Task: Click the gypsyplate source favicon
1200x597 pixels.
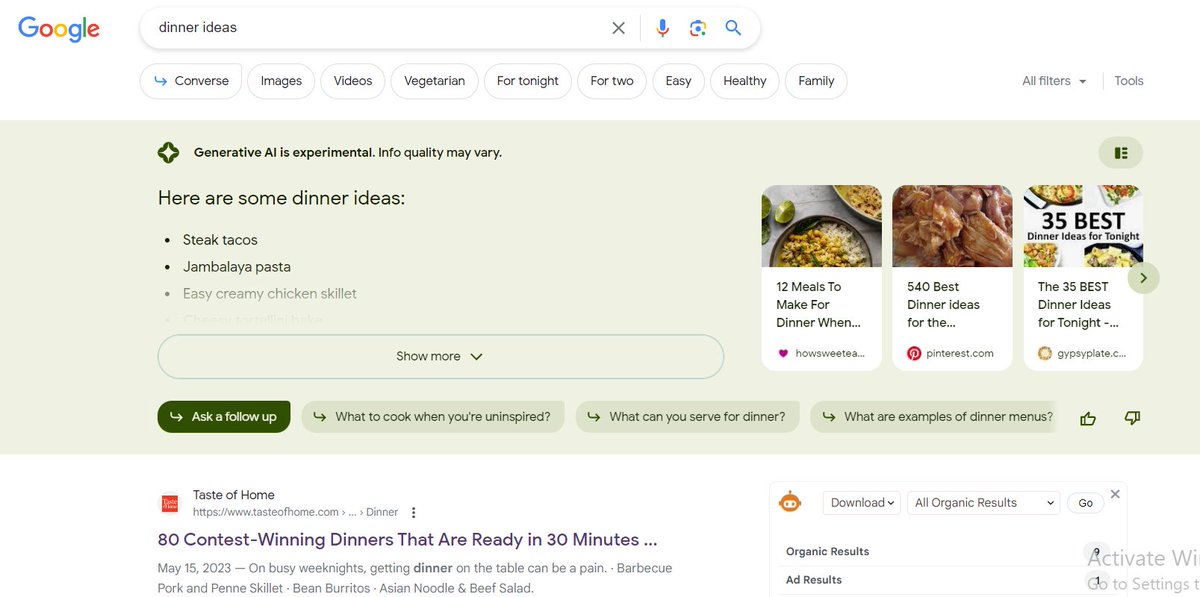Action: (1045, 353)
